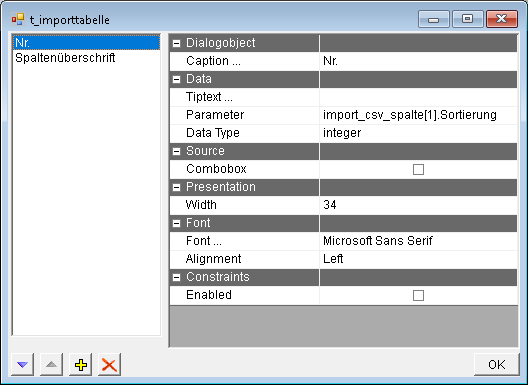This screenshot has height=385, width=528.
Task: Tick the Enabled checkbox
Action: pos(418,295)
